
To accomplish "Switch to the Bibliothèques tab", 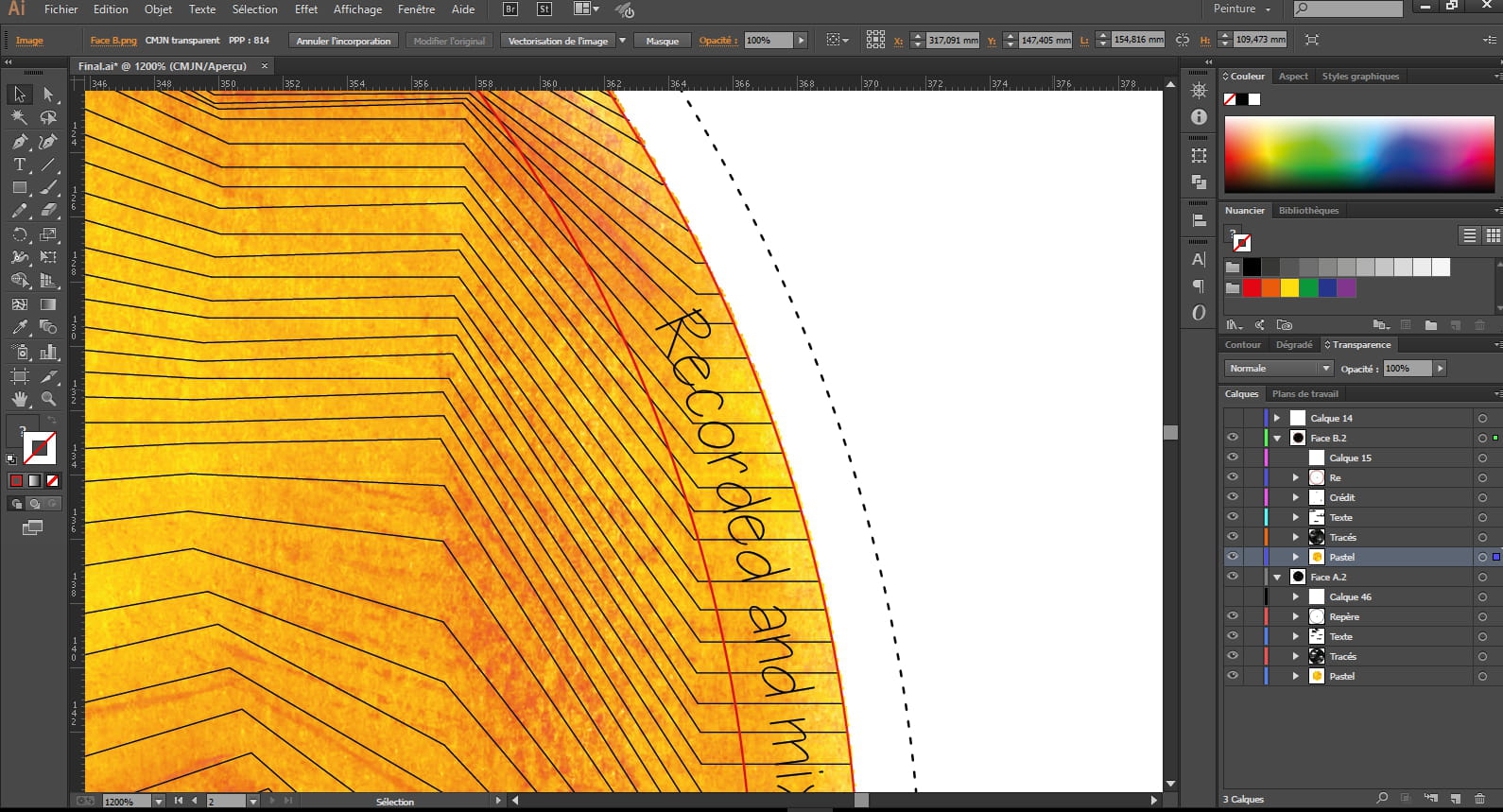I will click(x=1308, y=211).
